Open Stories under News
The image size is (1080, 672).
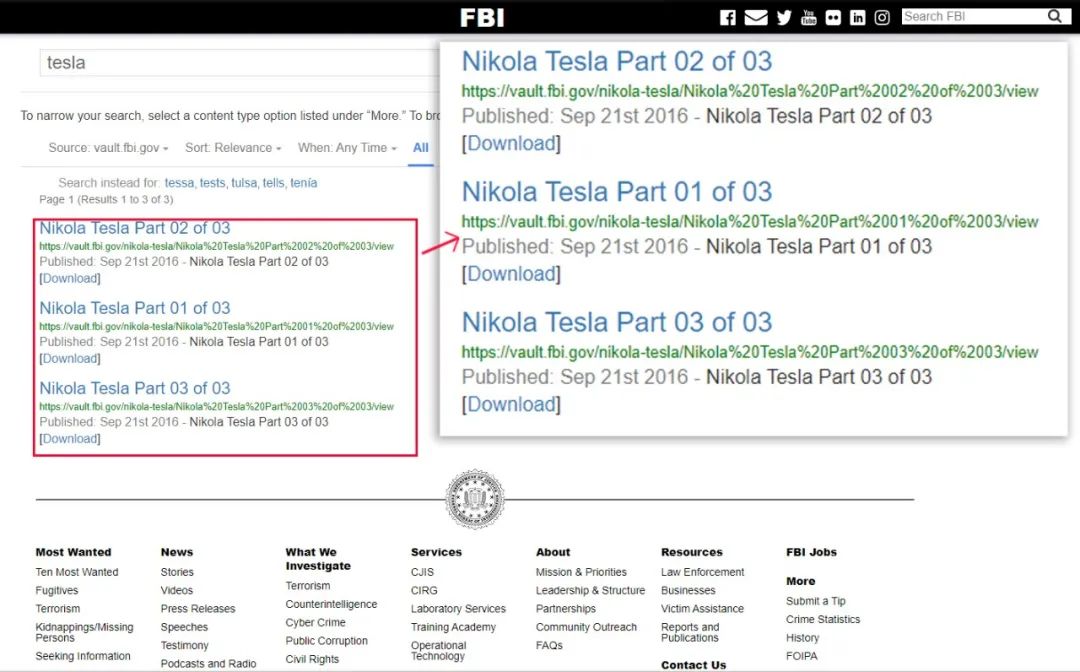177,571
